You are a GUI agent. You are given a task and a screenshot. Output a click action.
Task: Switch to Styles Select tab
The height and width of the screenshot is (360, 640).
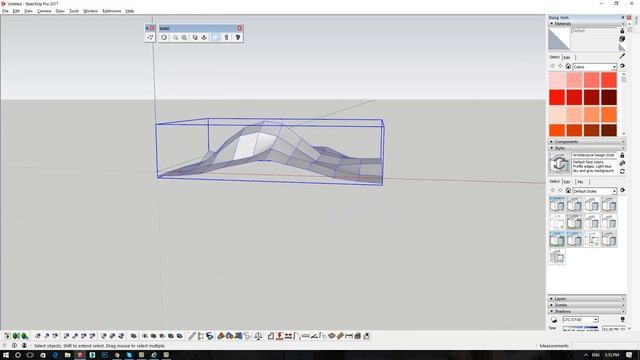coord(554,182)
